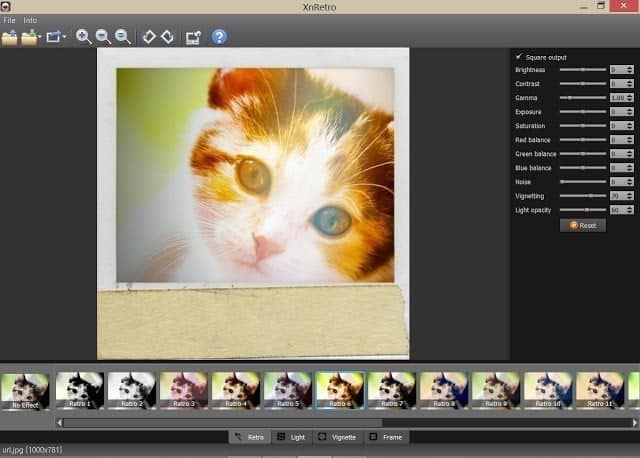The height and width of the screenshot is (458, 640).
Task: Open the settings icon beside the help button
Action: coord(193,37)
